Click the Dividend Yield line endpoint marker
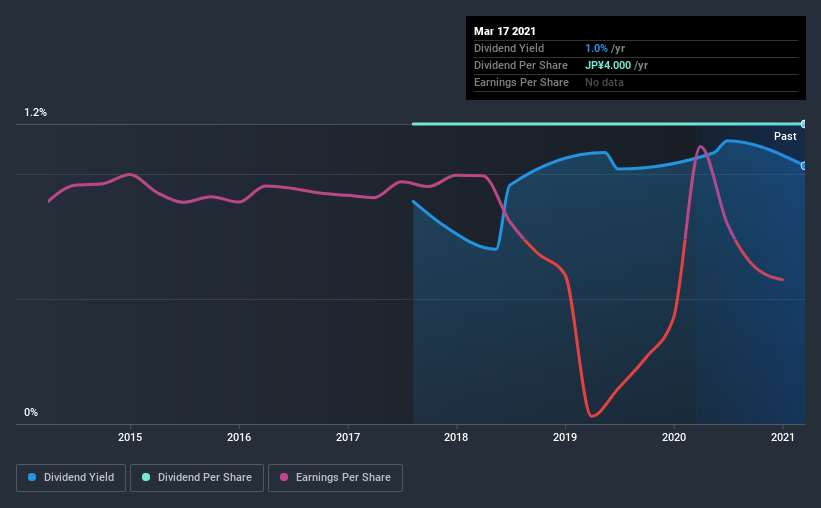821x508 pixels. click(804, 165)
